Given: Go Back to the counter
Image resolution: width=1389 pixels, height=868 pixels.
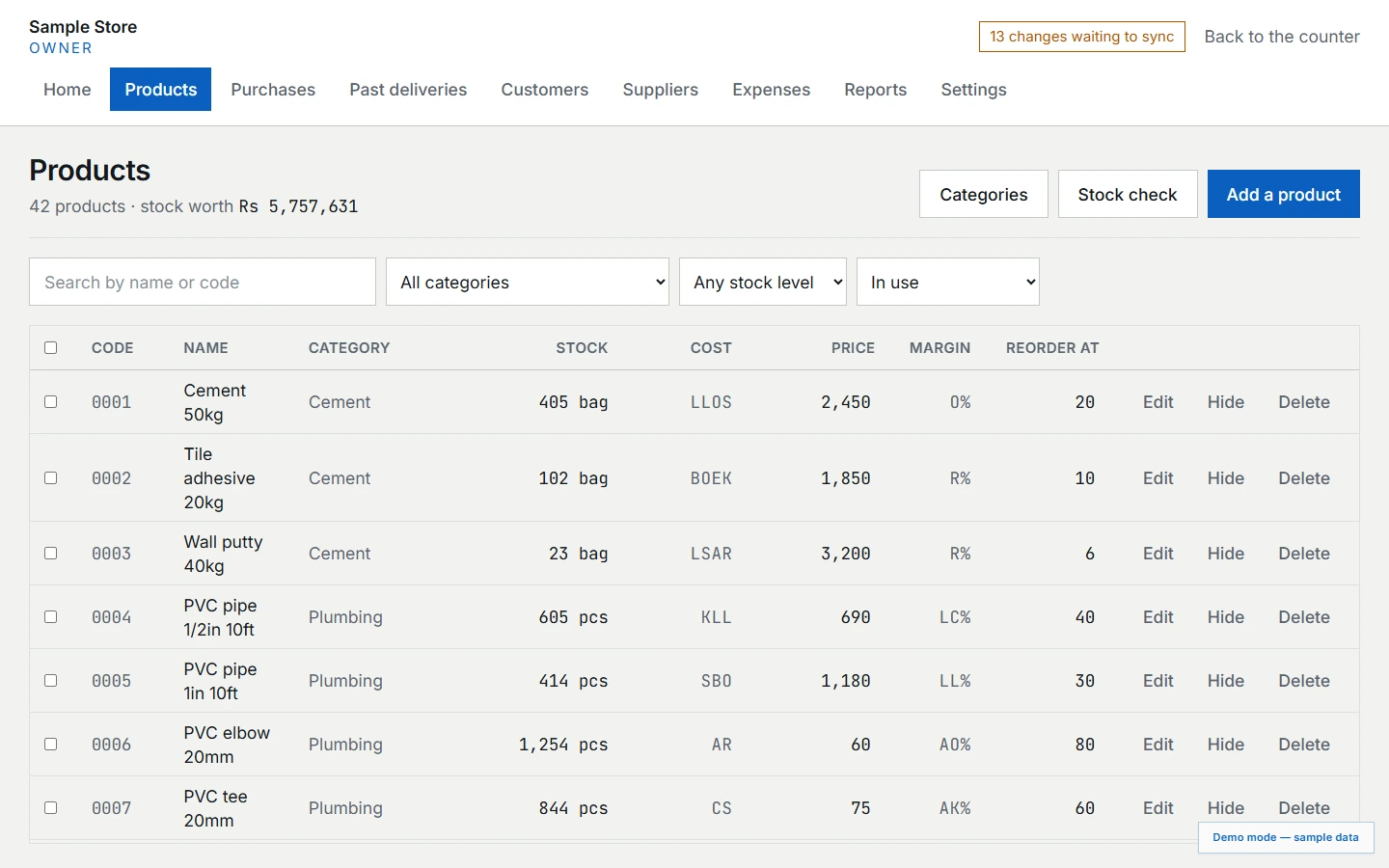Looking at the screenshot, I should tap(1282, 37).
